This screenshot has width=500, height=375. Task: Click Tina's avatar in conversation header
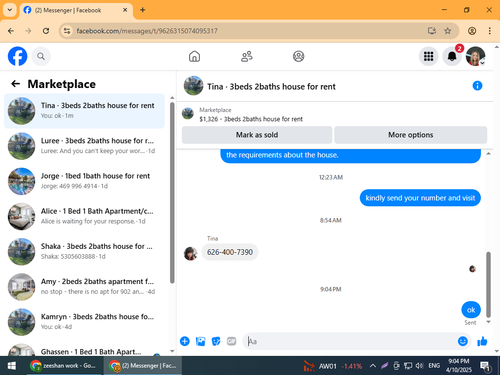click(193, 86)
